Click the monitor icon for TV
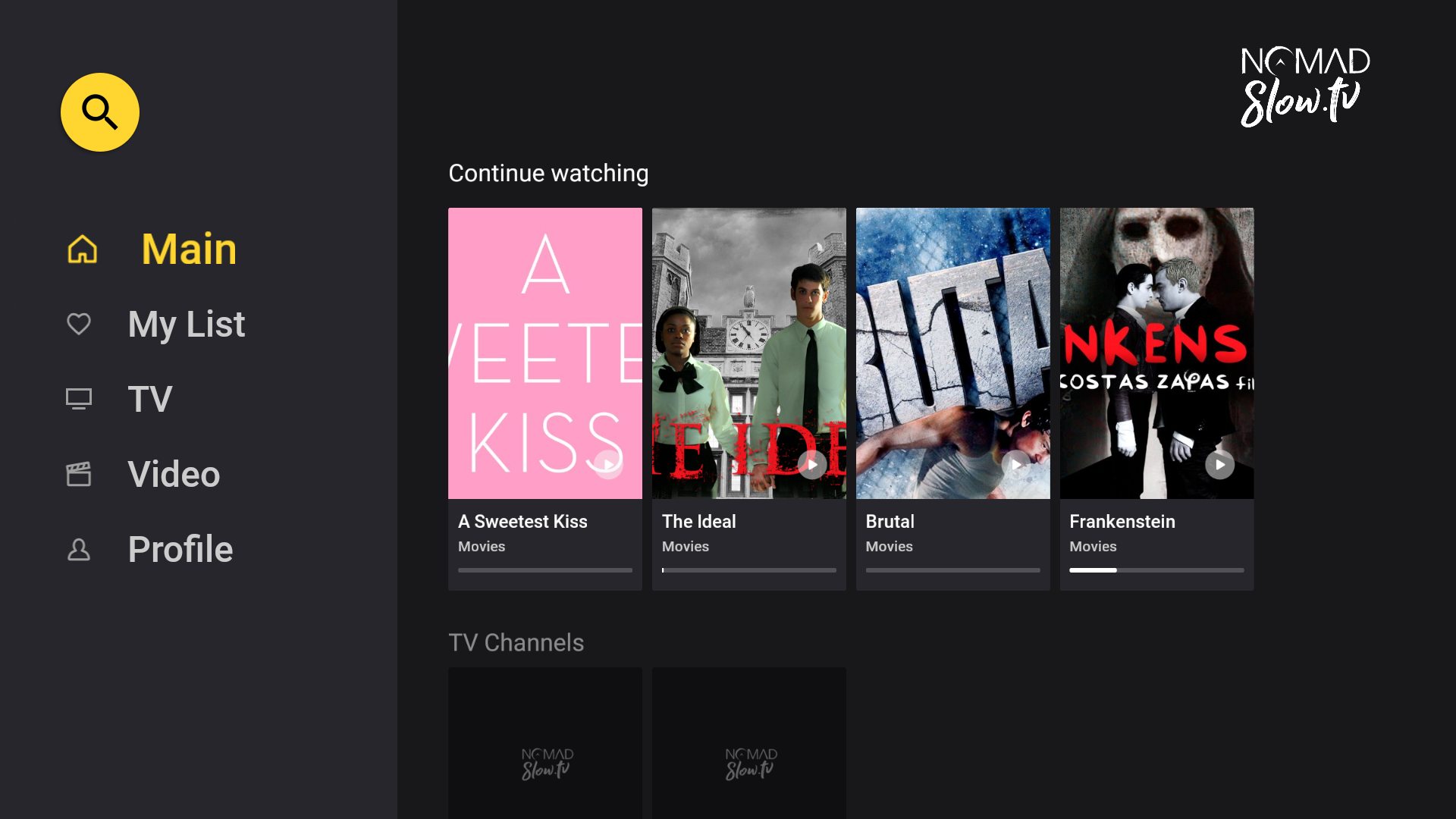 79,399
